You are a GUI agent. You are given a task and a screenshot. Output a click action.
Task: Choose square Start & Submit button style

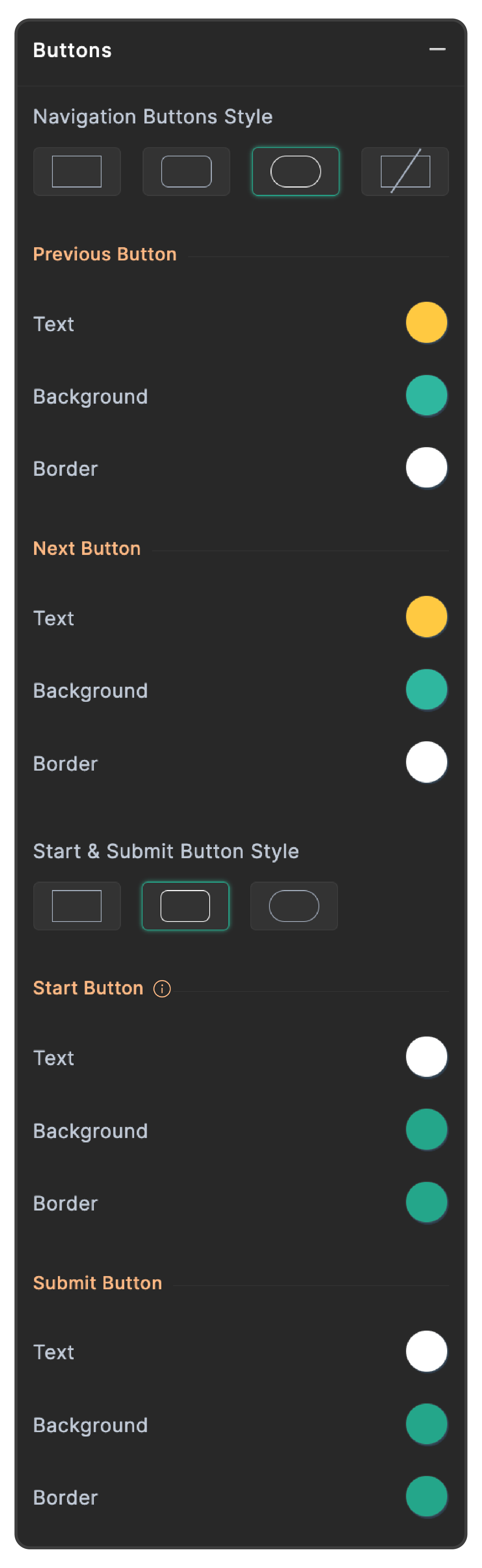click(77, 906)
